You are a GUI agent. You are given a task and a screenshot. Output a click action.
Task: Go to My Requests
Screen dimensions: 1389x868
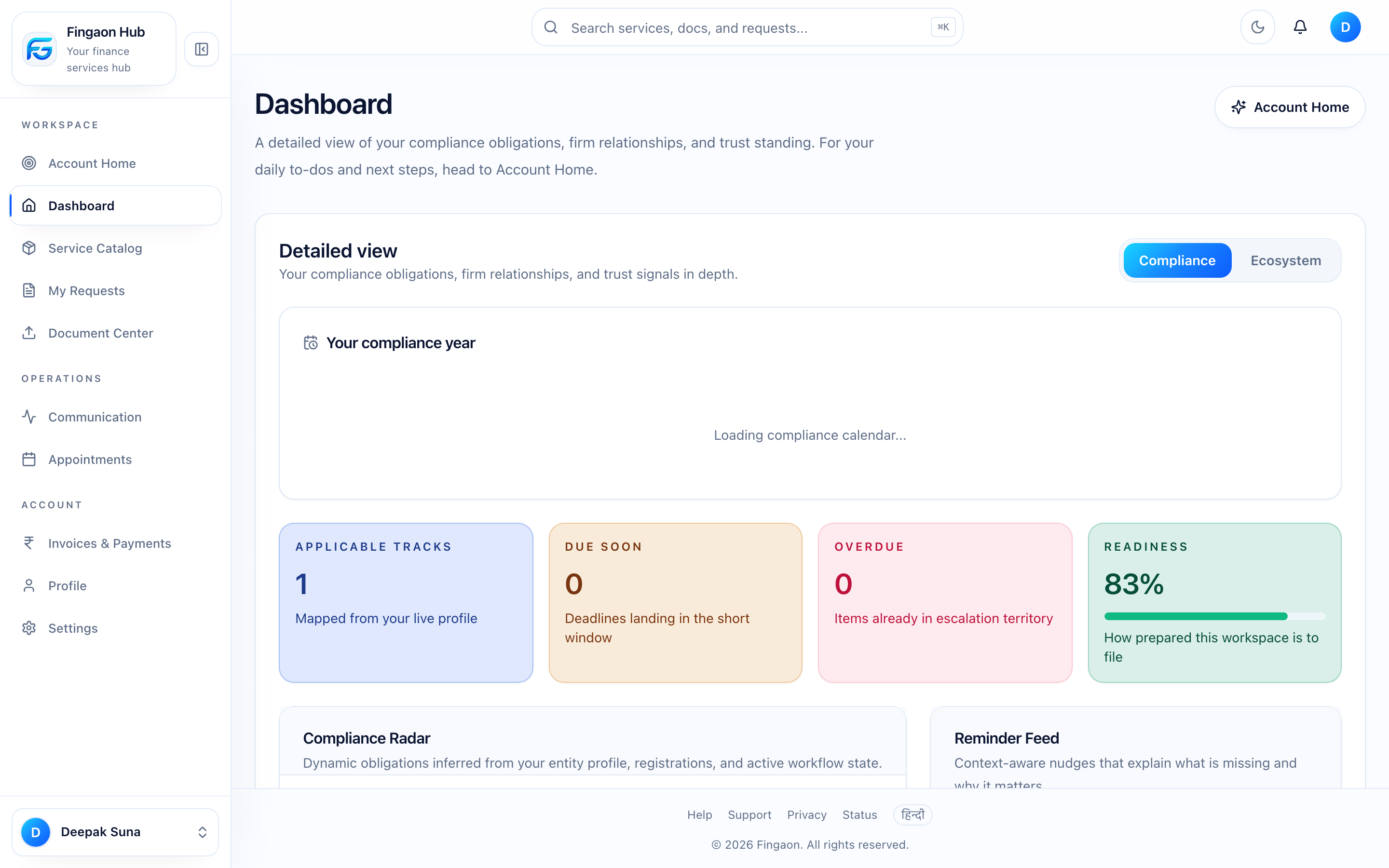pos(115,290)
